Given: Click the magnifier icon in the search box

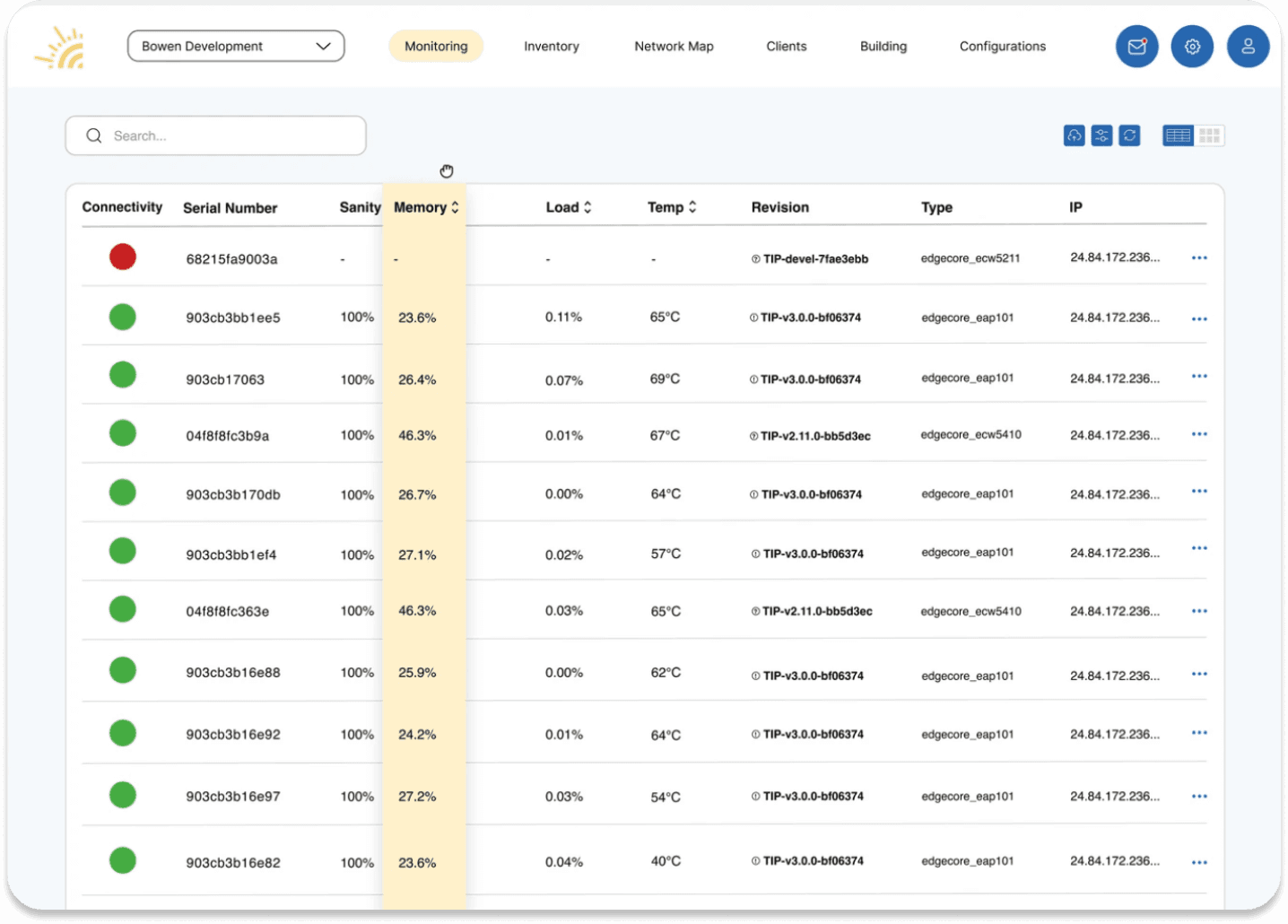Looking at the screenshot, I should [x=93, y=135].
